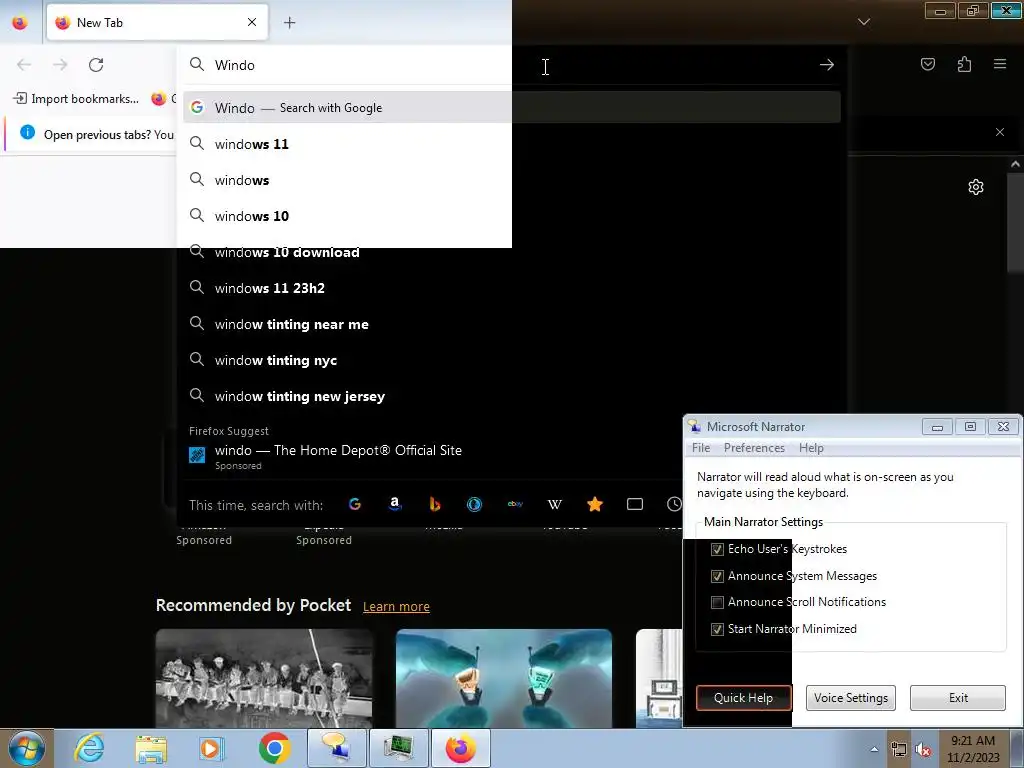Open the black-and-white workers Pocket thumbnail
Image resolution: width=1024 pixels, height=768 pixels.
(264, 678)
